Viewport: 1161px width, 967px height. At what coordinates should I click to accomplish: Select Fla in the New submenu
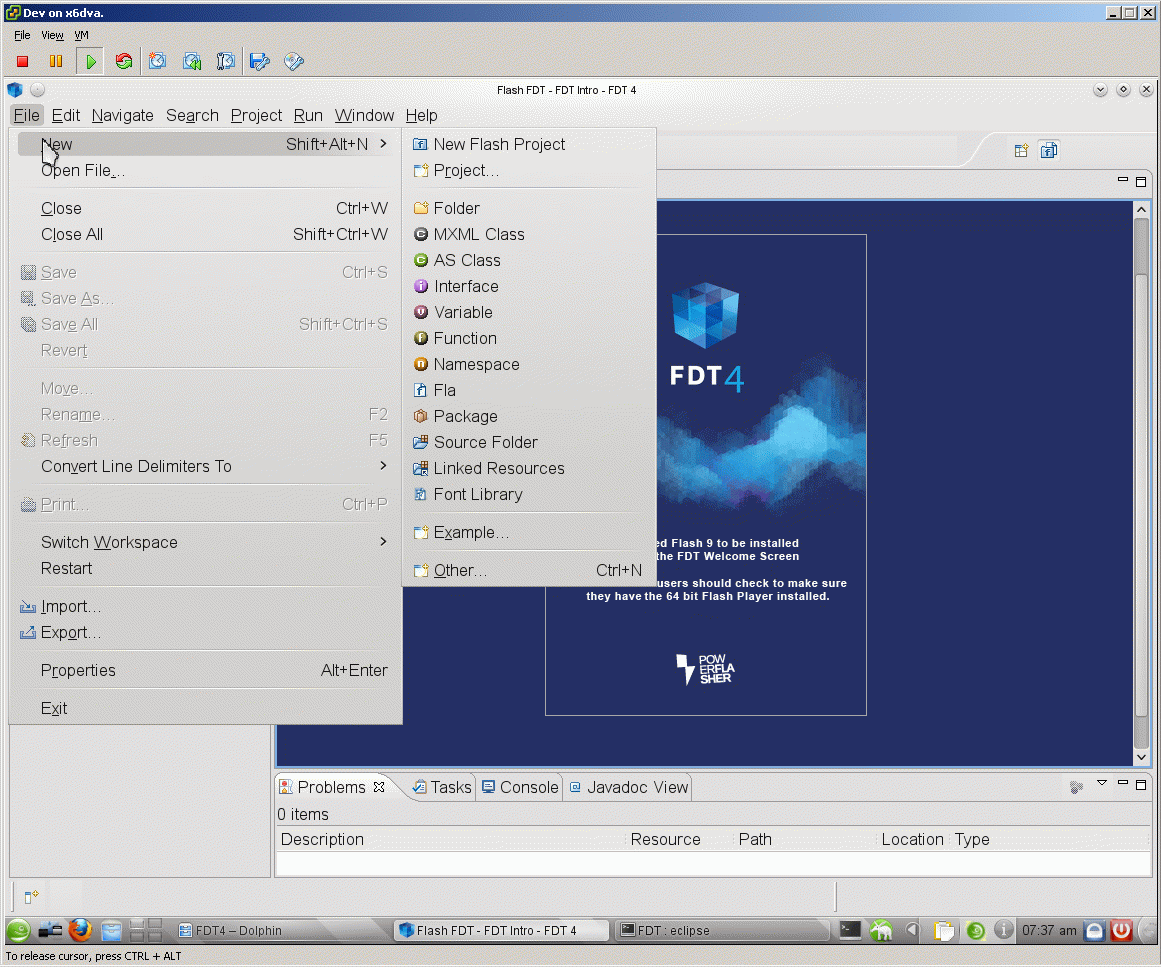point(529,390)
